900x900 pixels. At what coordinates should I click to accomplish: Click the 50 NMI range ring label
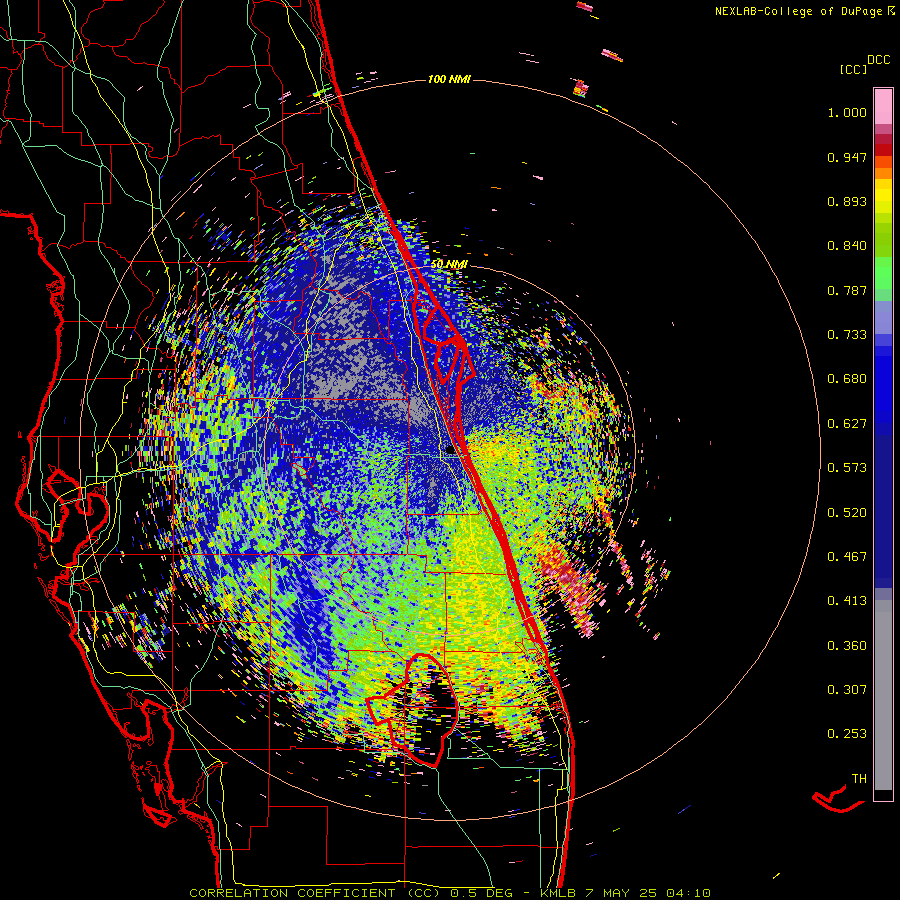[x=449, y=265]
